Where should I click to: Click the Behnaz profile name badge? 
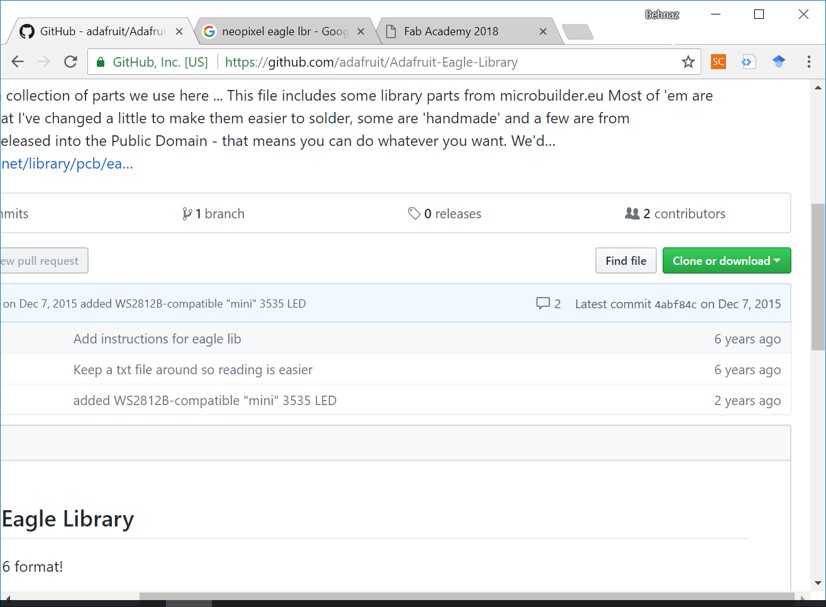(x=662, y=15)
